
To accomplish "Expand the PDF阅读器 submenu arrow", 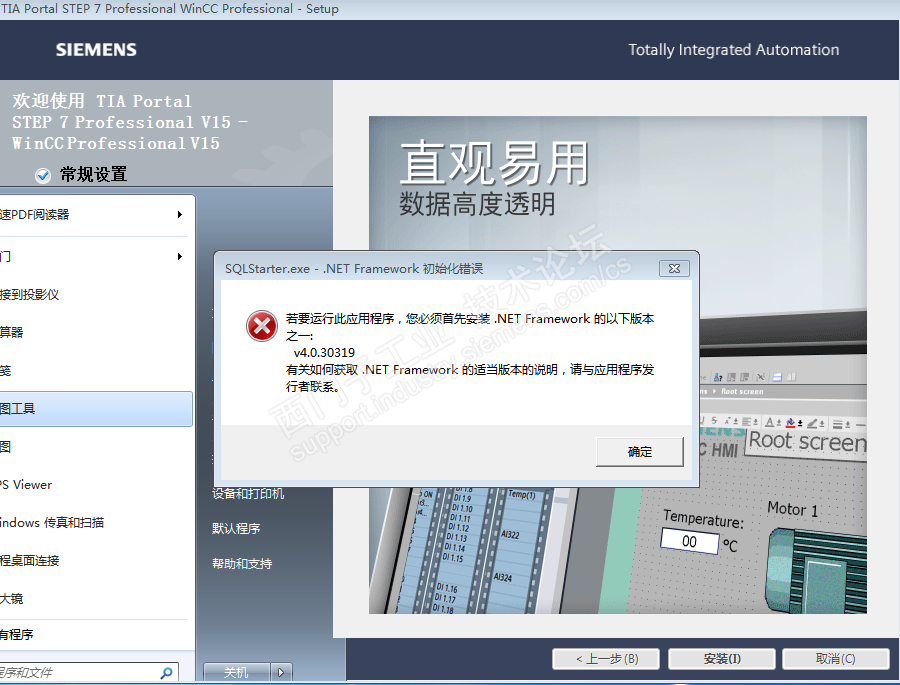I will 180,214.
